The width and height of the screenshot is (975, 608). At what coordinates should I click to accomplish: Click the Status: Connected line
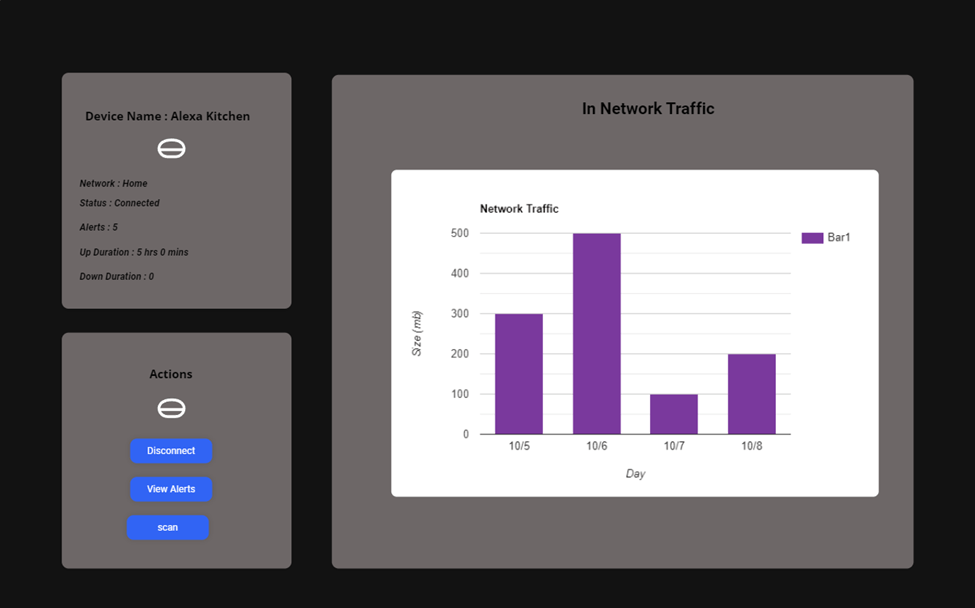coord(120,203)
